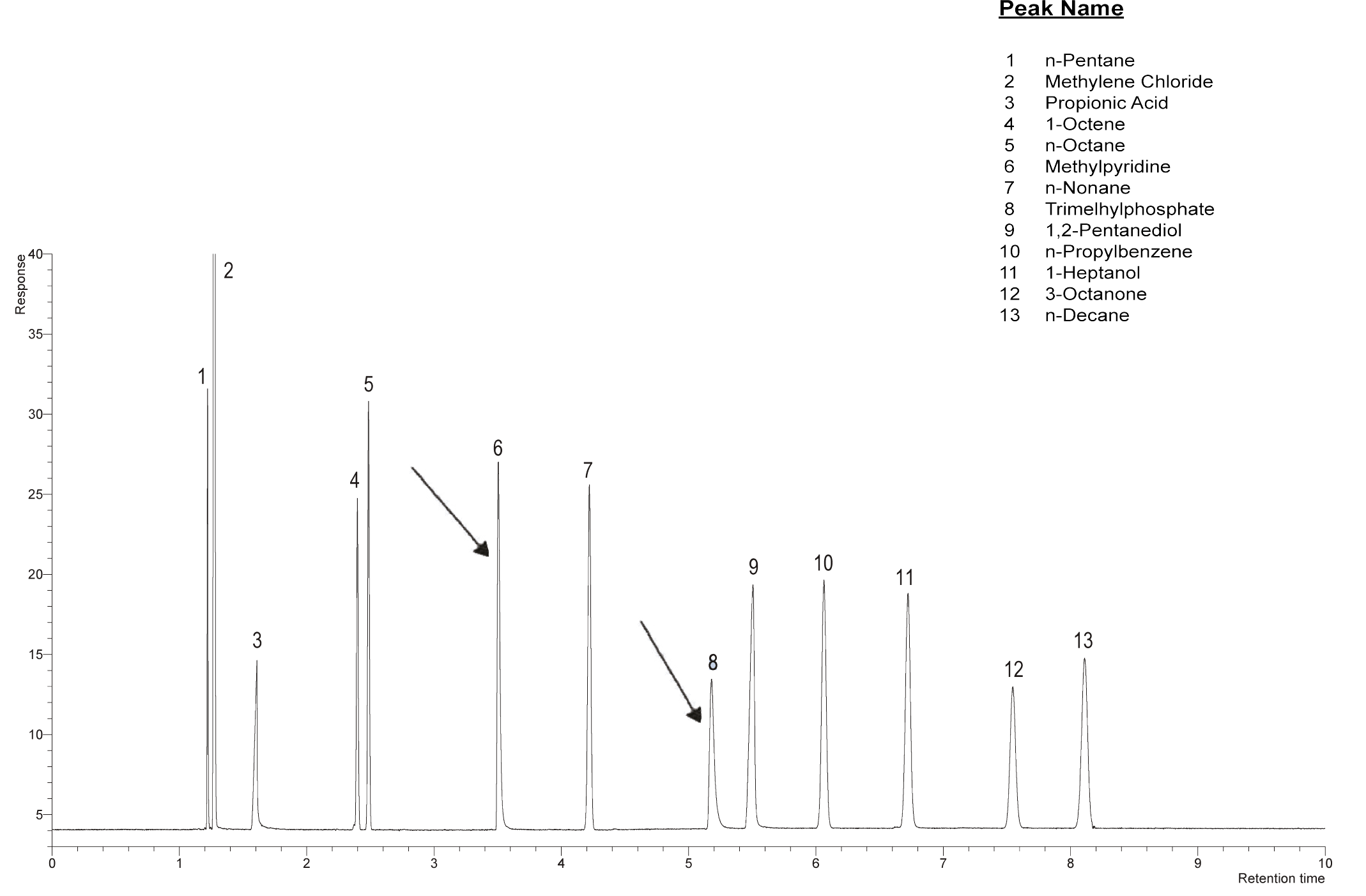
Task: Click the peak label number 5
Action: (369, 384)
